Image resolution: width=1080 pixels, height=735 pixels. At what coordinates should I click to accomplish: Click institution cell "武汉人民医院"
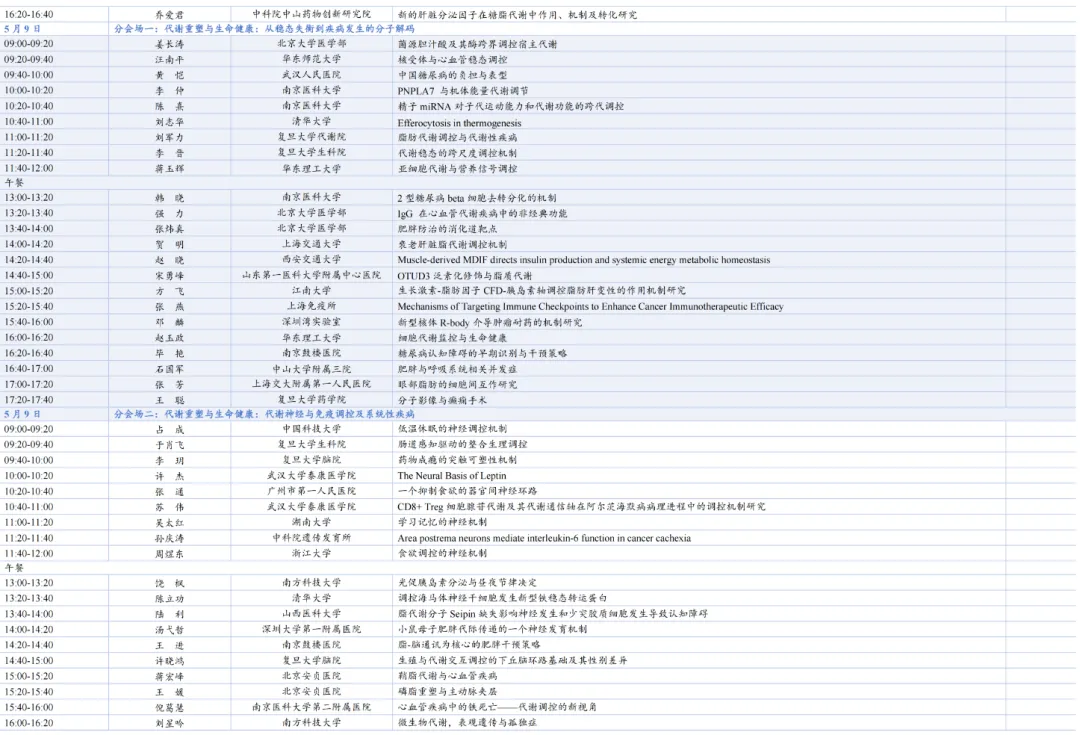pyautogui.click(x=311, y=74)
